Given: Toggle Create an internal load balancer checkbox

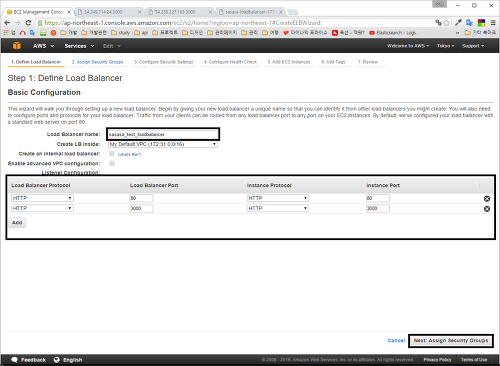Looking at the screenshot, I should [112, 154].
